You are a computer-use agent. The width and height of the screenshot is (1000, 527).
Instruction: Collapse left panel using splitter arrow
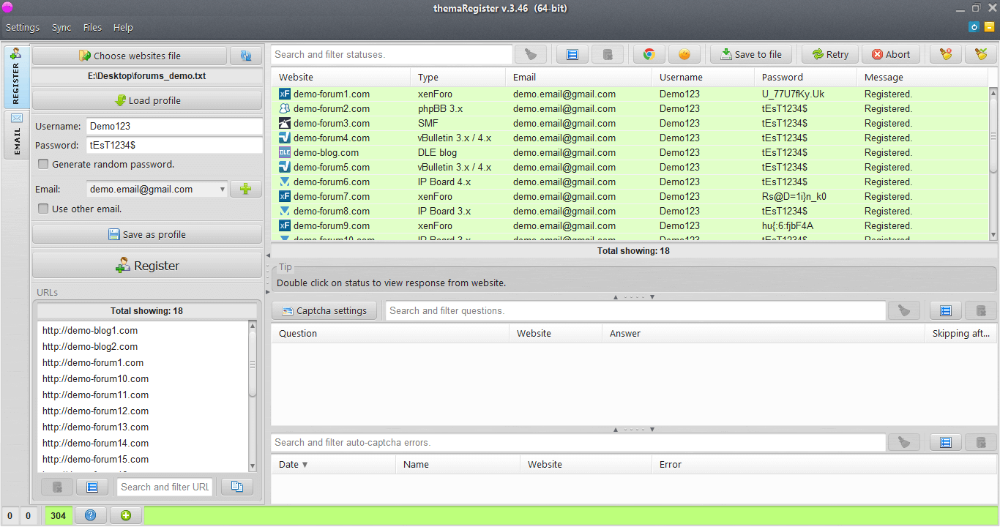(268, 255)
